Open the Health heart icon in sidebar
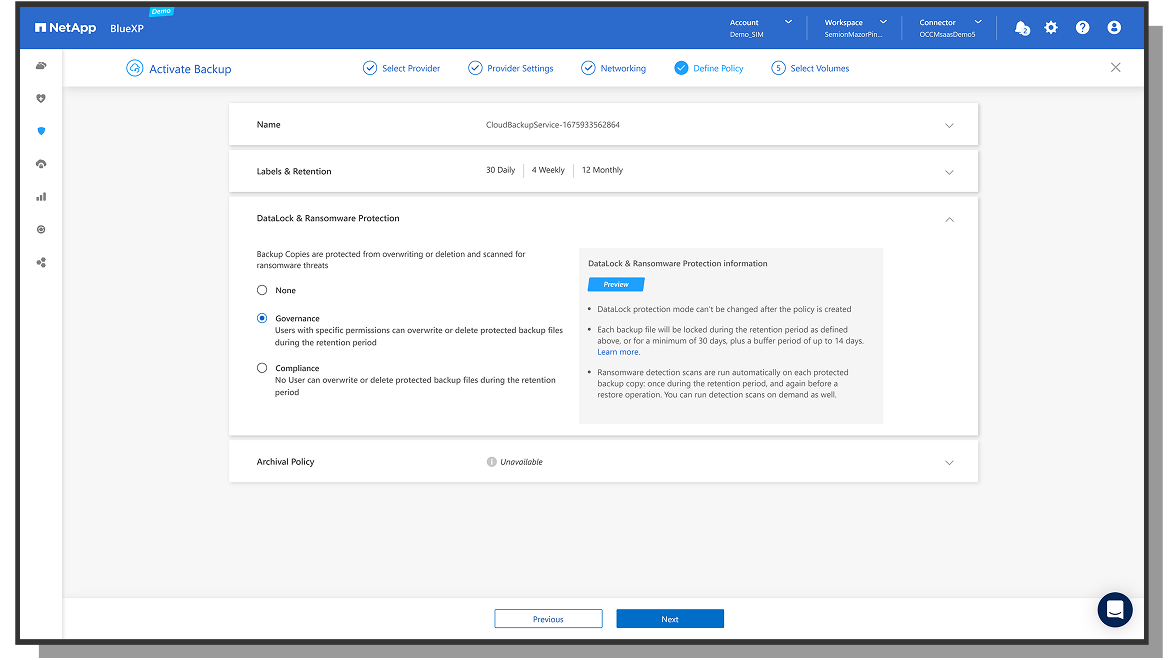 pyautogui.click(x=41, y=98)
